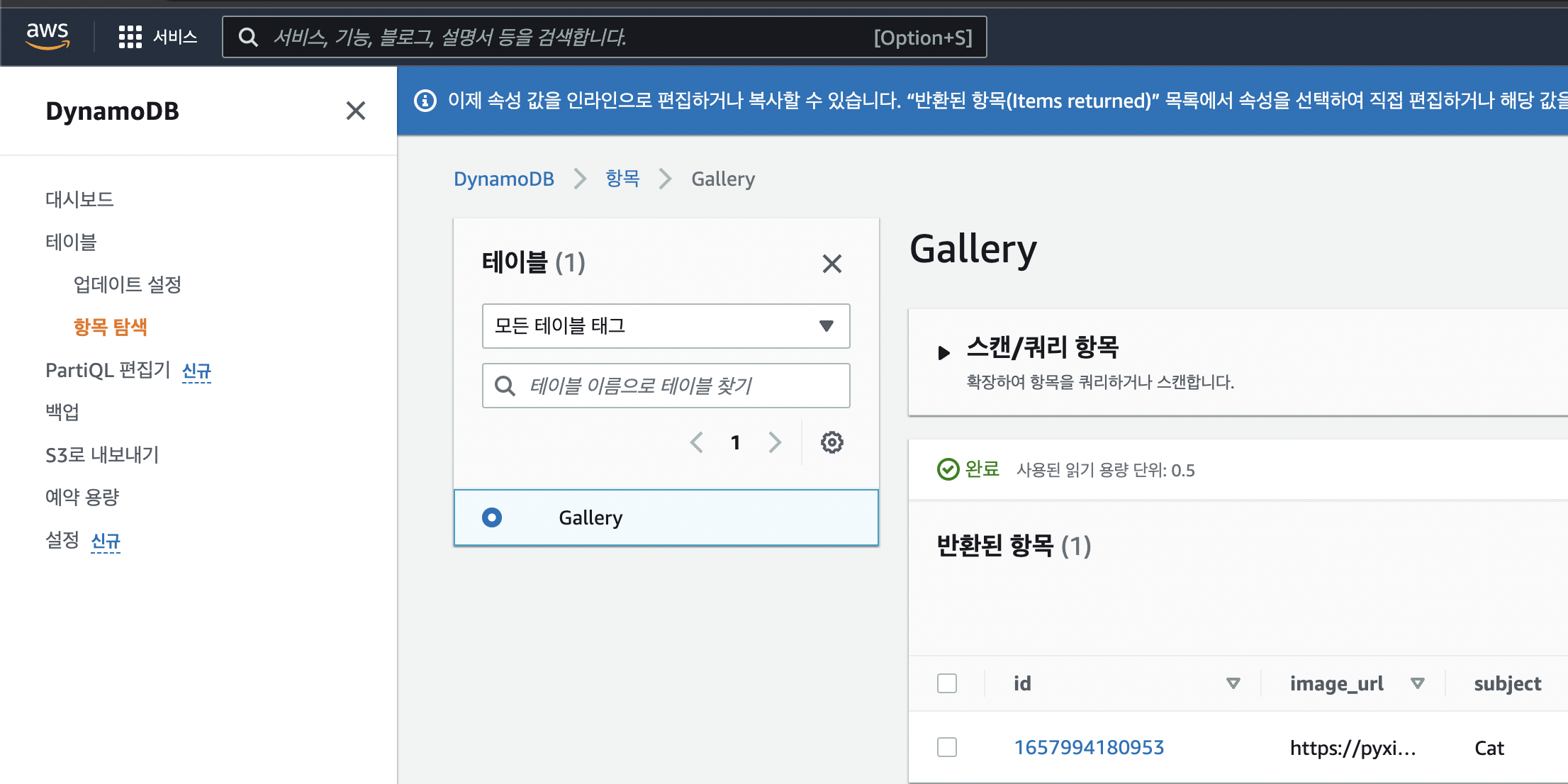Click page number 1 in table pagination

(x=736, y=442)
